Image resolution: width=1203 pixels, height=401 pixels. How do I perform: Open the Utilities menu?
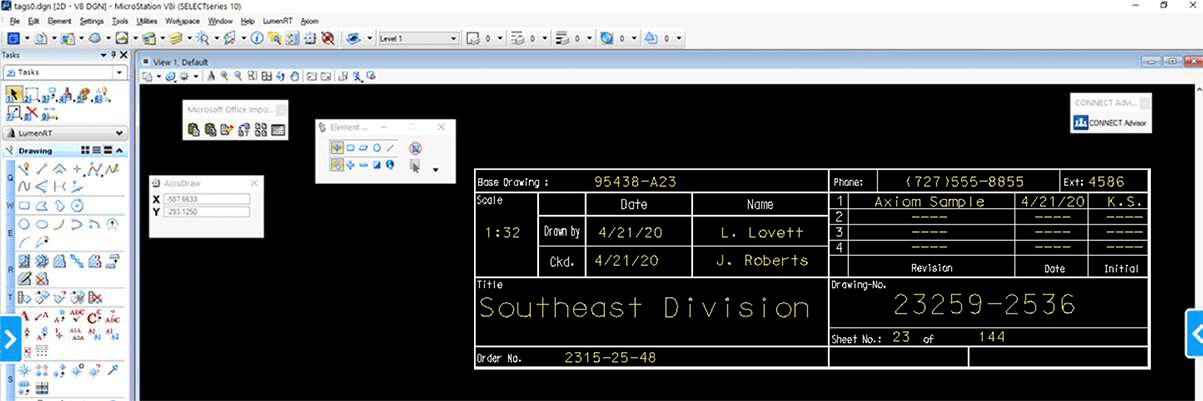tap(146, 20)
